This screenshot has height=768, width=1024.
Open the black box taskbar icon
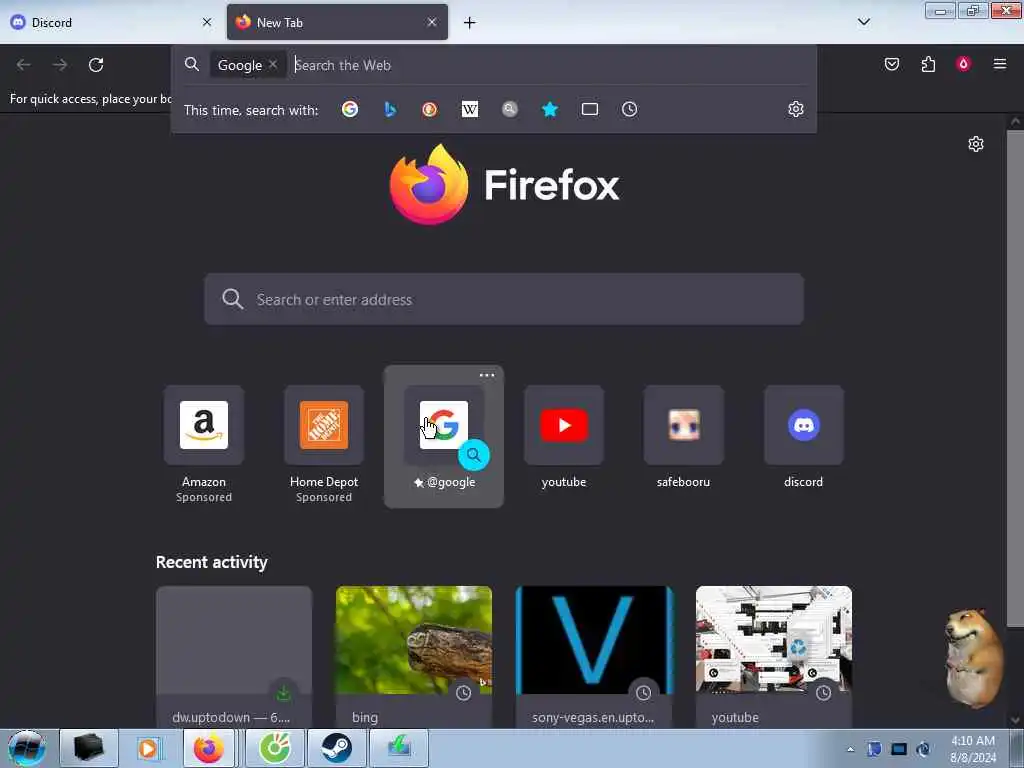(89, 748)
